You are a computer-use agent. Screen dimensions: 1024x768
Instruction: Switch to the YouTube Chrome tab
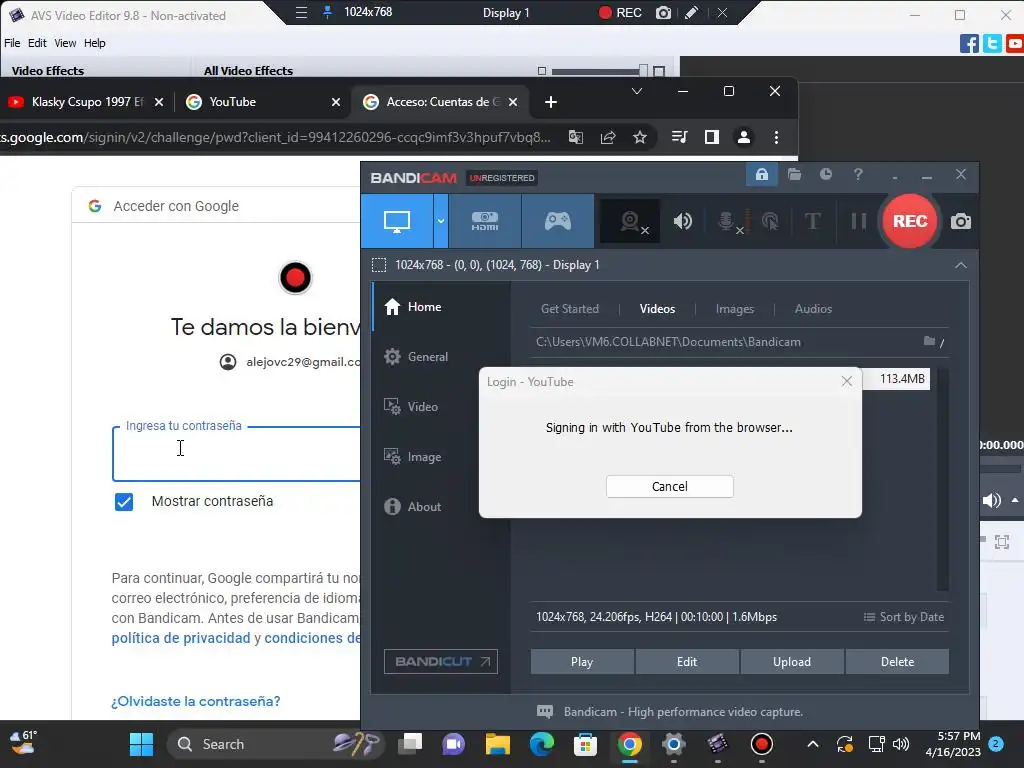coord(261,102)
